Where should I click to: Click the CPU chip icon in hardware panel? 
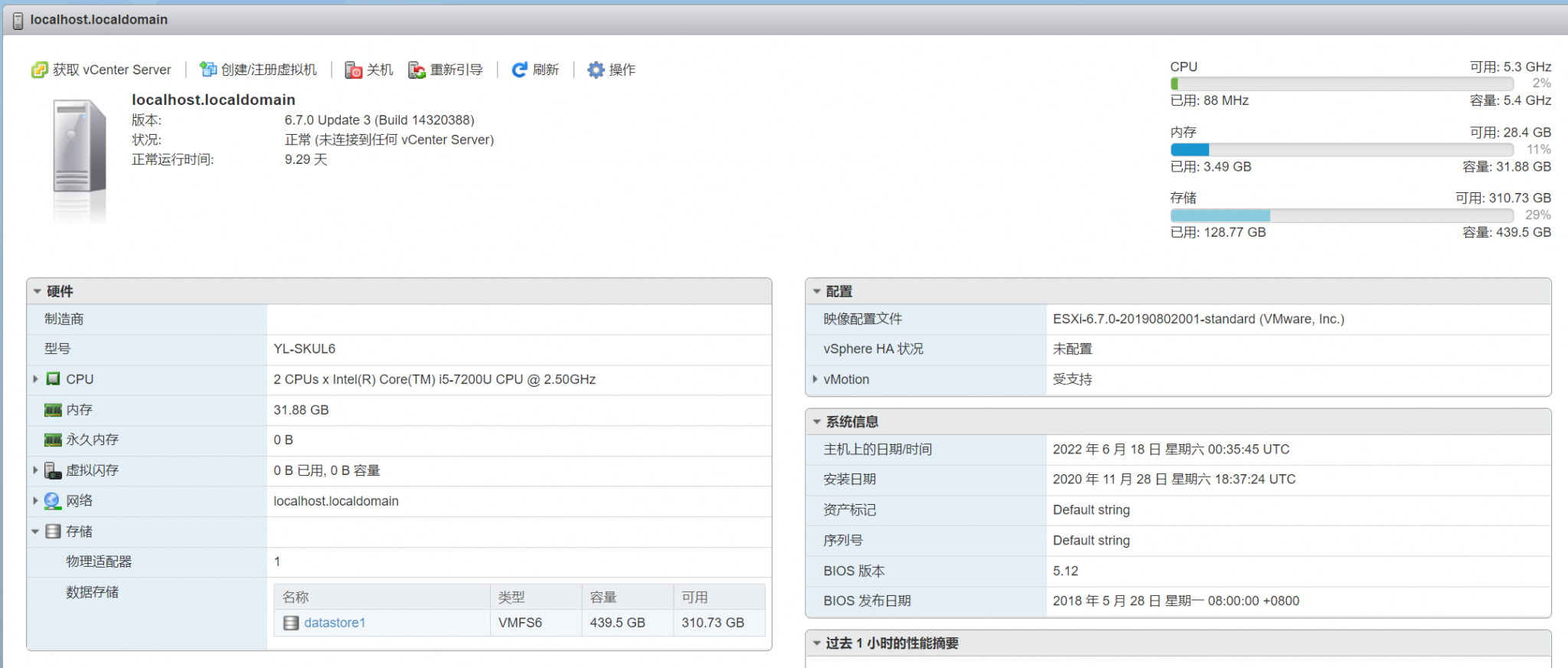[53, 379]
